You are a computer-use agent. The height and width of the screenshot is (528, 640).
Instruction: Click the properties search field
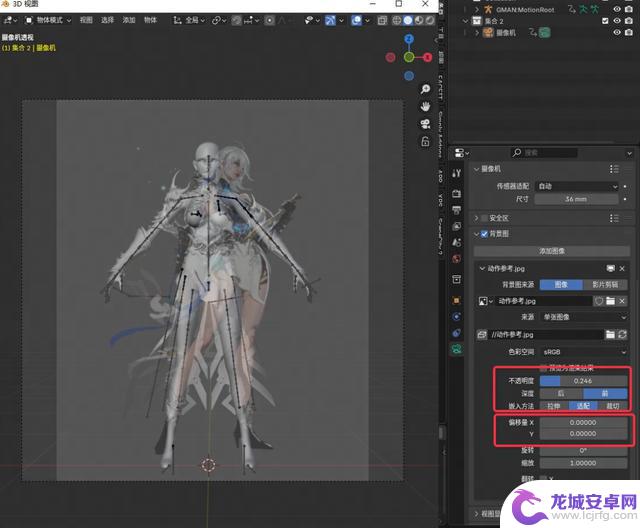click(544, 153)
